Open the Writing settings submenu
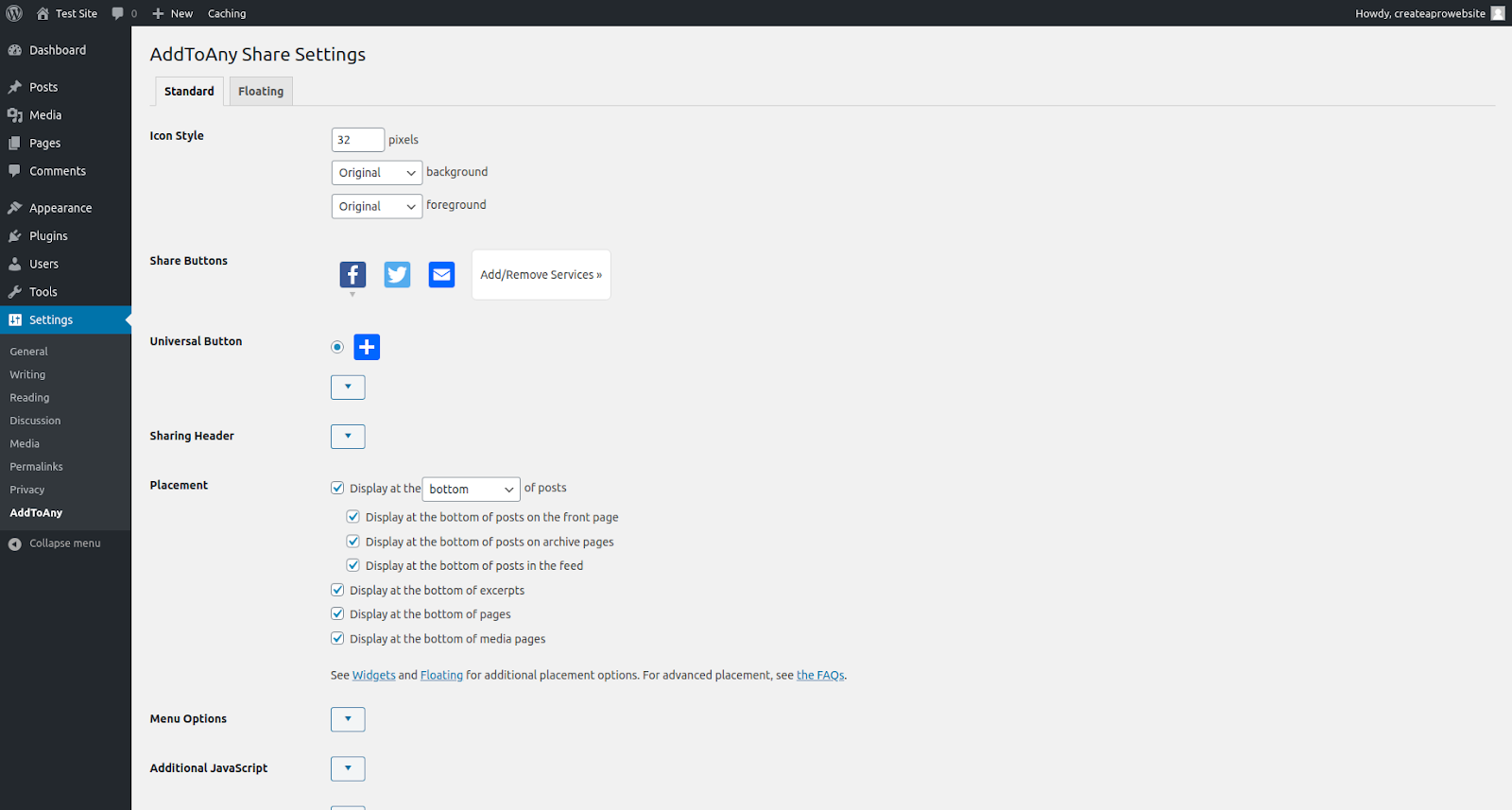Screen dimensions: 1512x810 (x=27, y=374)
